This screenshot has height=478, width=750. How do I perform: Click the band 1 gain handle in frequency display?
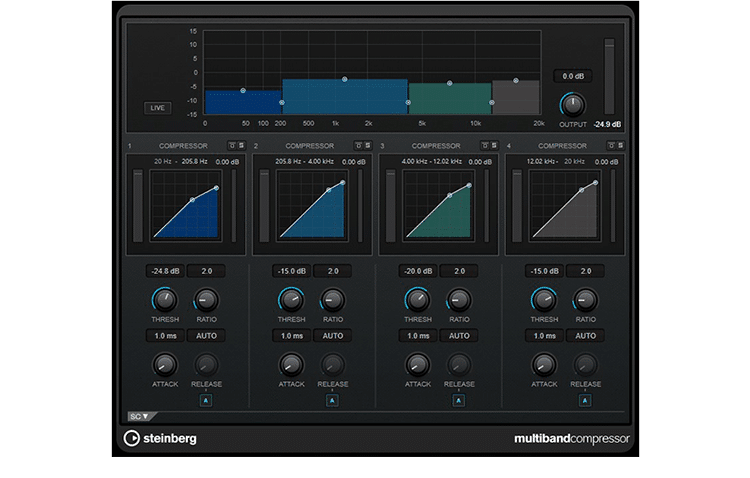pos(243,90)
